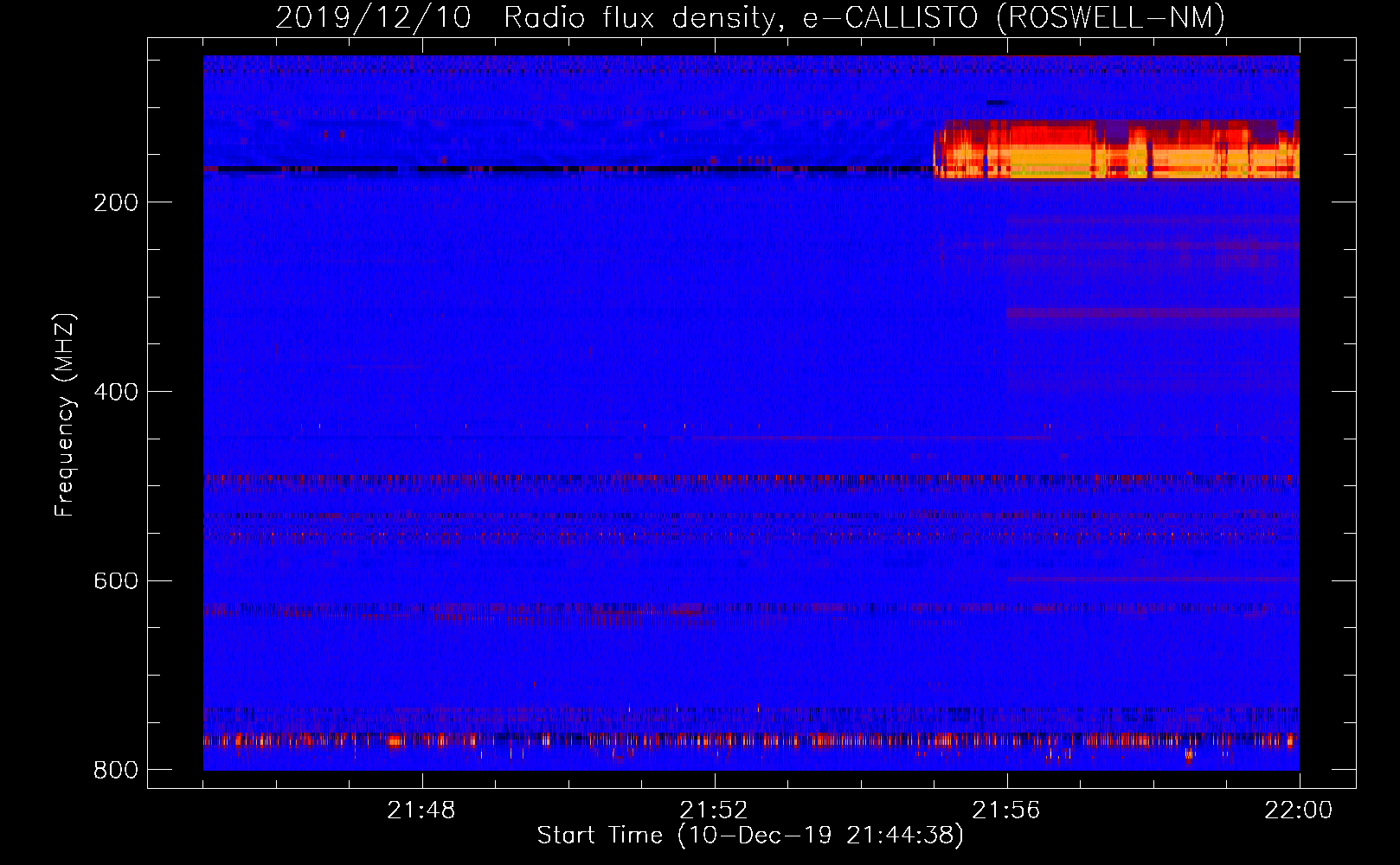Click the 21:52 time tick label
This screenshot has height=865, width=1400.
(x=714, y=811)
